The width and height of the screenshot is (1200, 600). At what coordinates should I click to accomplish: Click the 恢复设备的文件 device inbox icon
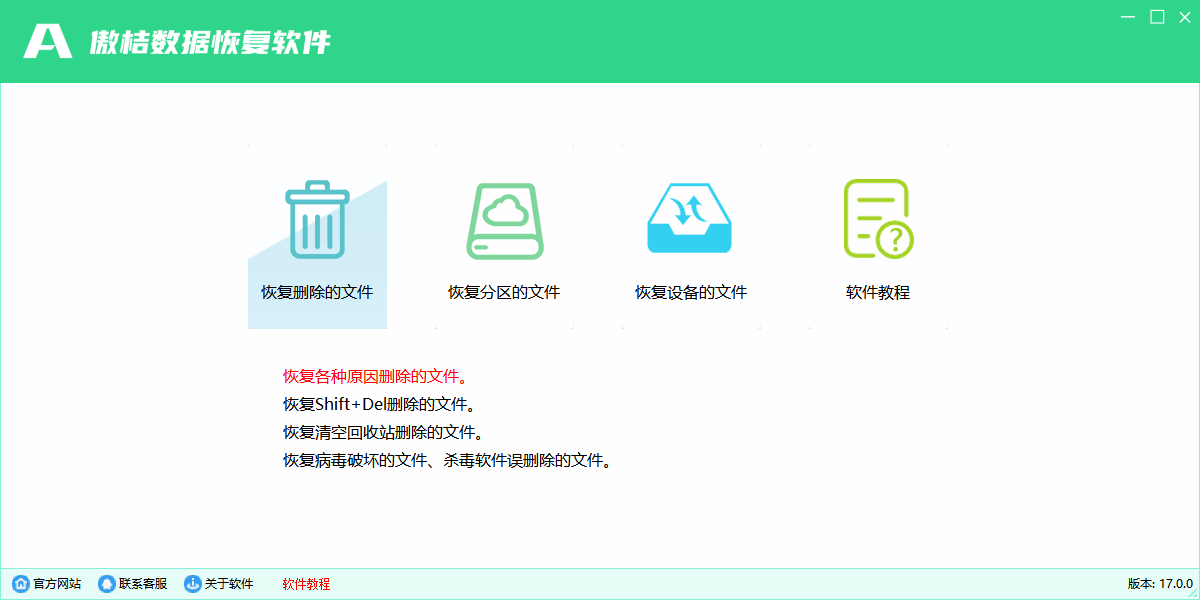(689, 220)
